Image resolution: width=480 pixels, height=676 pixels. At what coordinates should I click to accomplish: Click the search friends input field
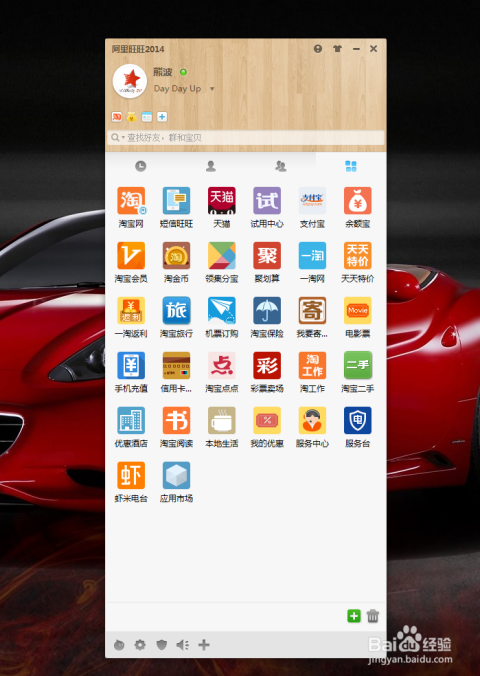(246, 138)
